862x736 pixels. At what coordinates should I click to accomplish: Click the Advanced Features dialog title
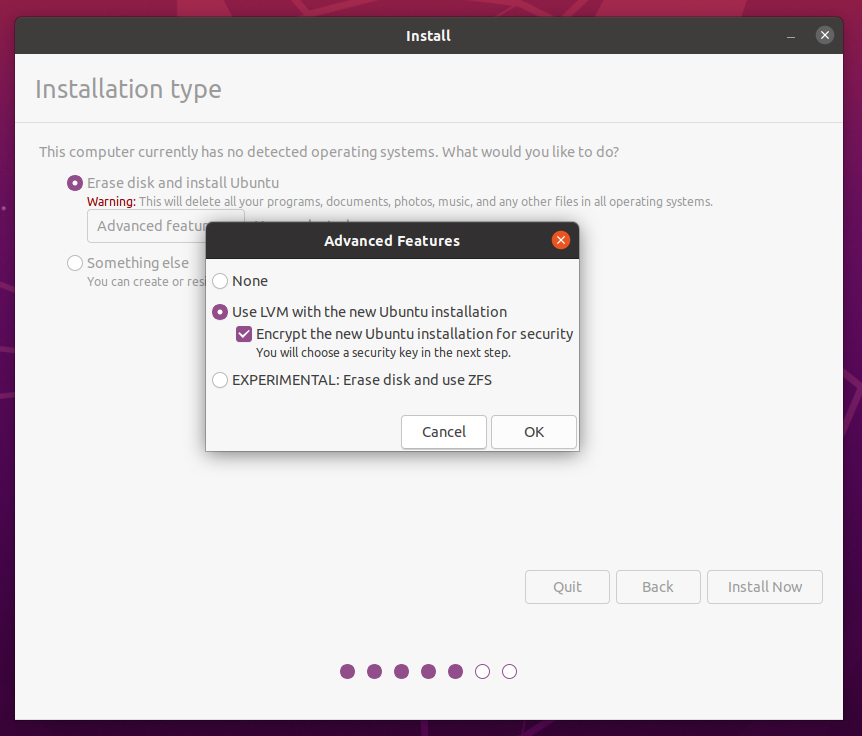click(x=392, y=241)
